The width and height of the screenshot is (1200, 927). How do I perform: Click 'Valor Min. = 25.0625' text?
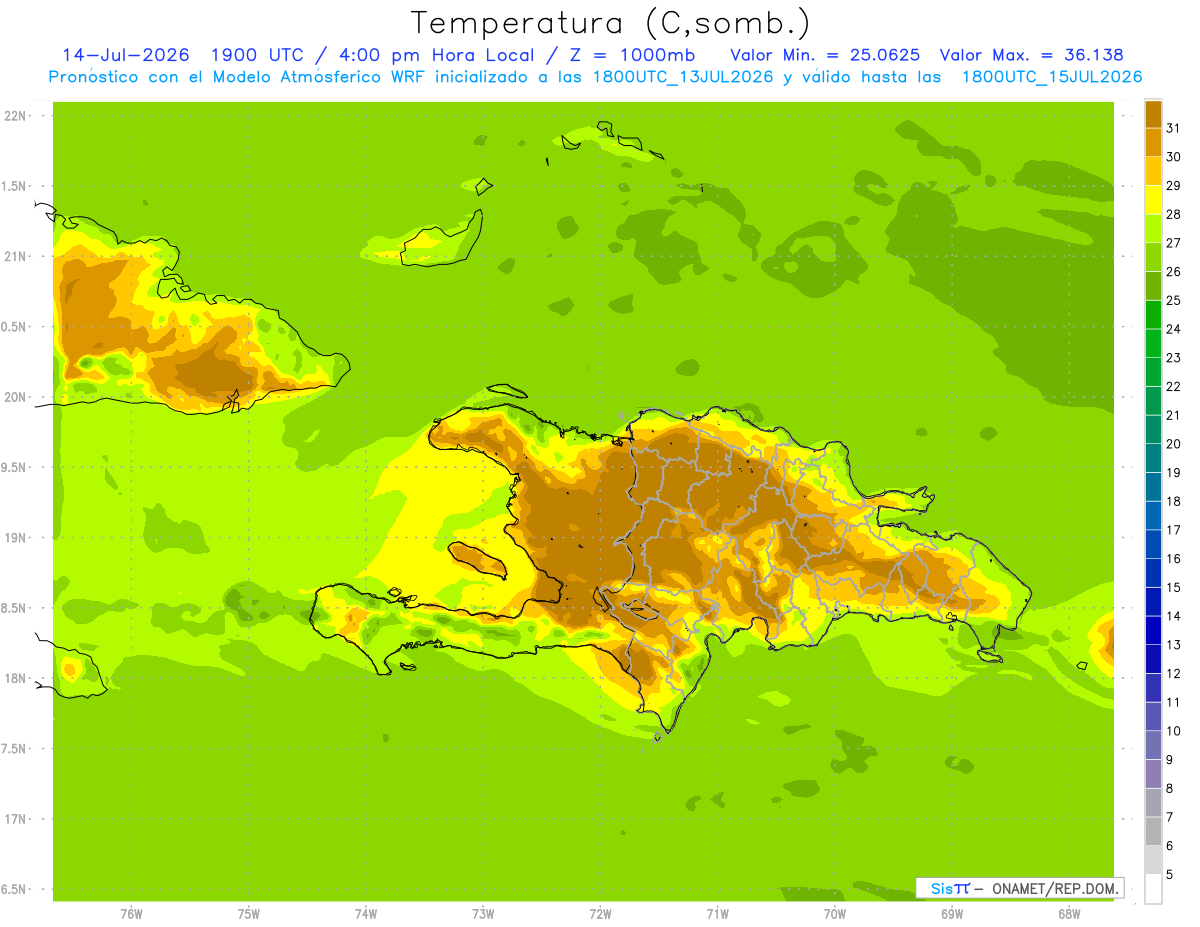click(826, 55)
